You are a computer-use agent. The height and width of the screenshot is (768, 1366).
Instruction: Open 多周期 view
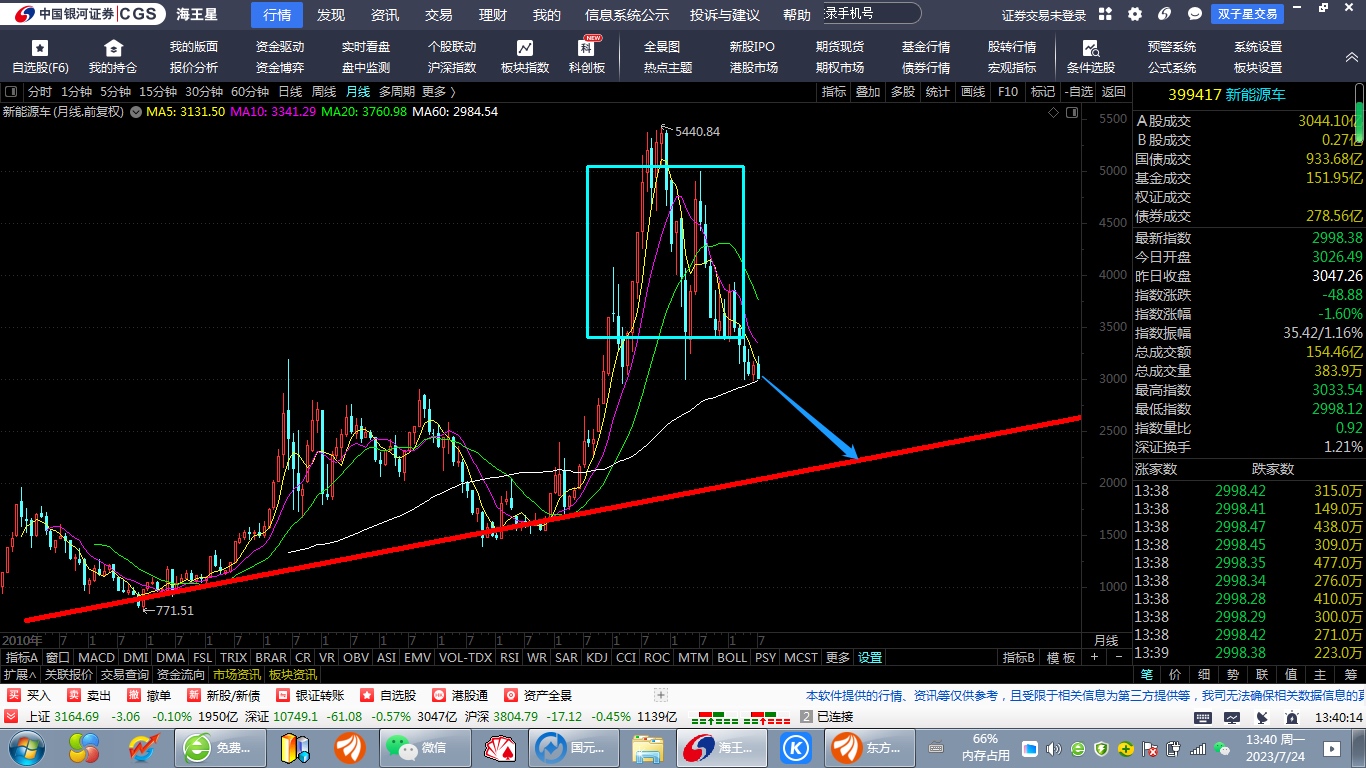click(396, 92)
